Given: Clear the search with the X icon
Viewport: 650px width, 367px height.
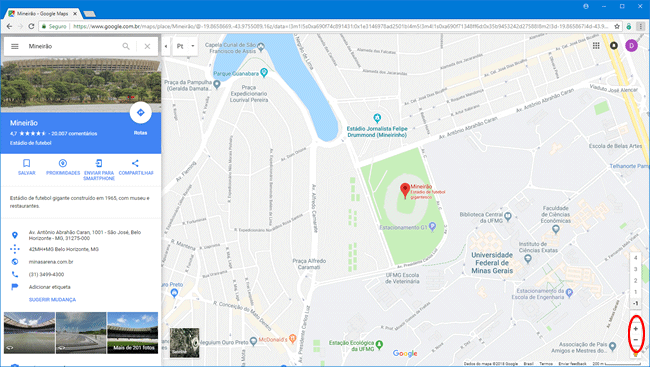Looking at the screenshot, I should [147, 46].
